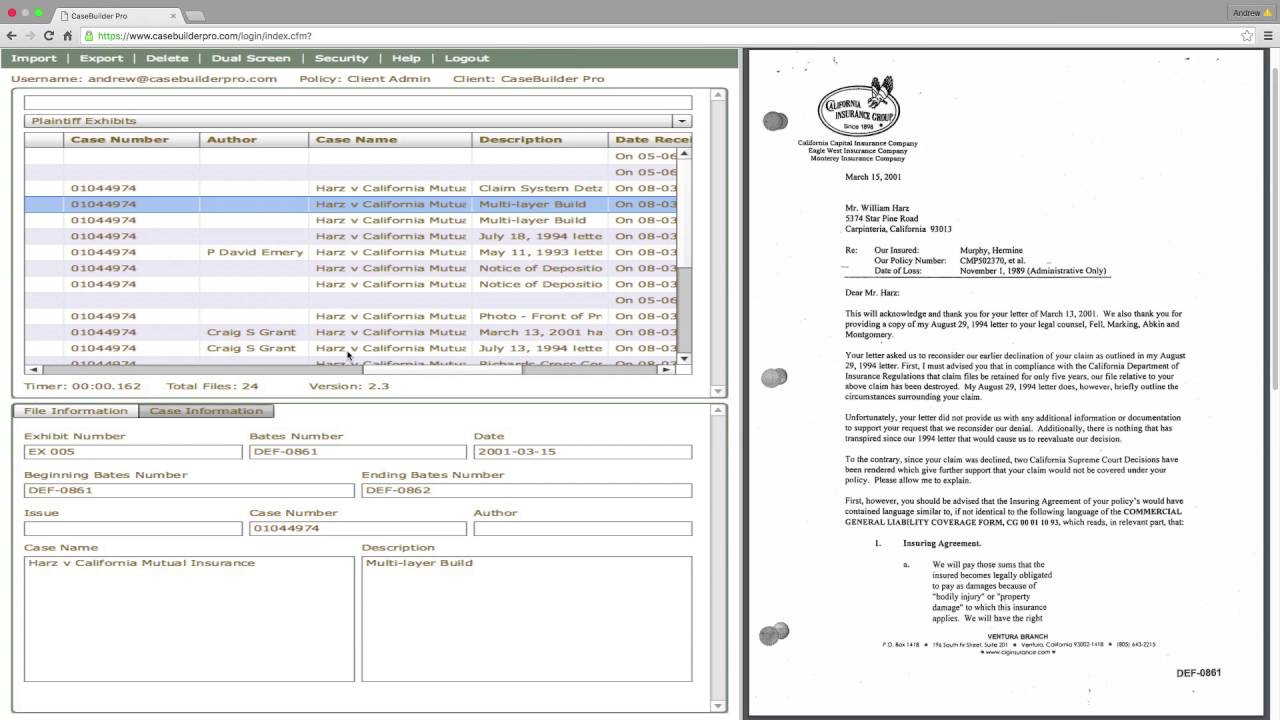Select the July 18, 1994 letter row

[350, 236]
